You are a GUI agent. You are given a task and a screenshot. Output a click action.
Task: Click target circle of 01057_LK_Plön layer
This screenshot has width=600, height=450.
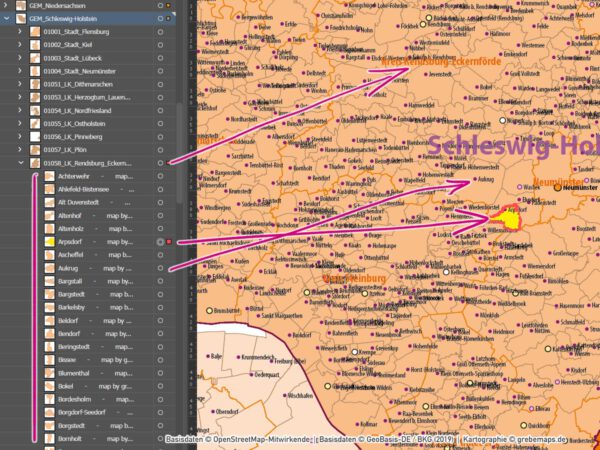(160, 150)
